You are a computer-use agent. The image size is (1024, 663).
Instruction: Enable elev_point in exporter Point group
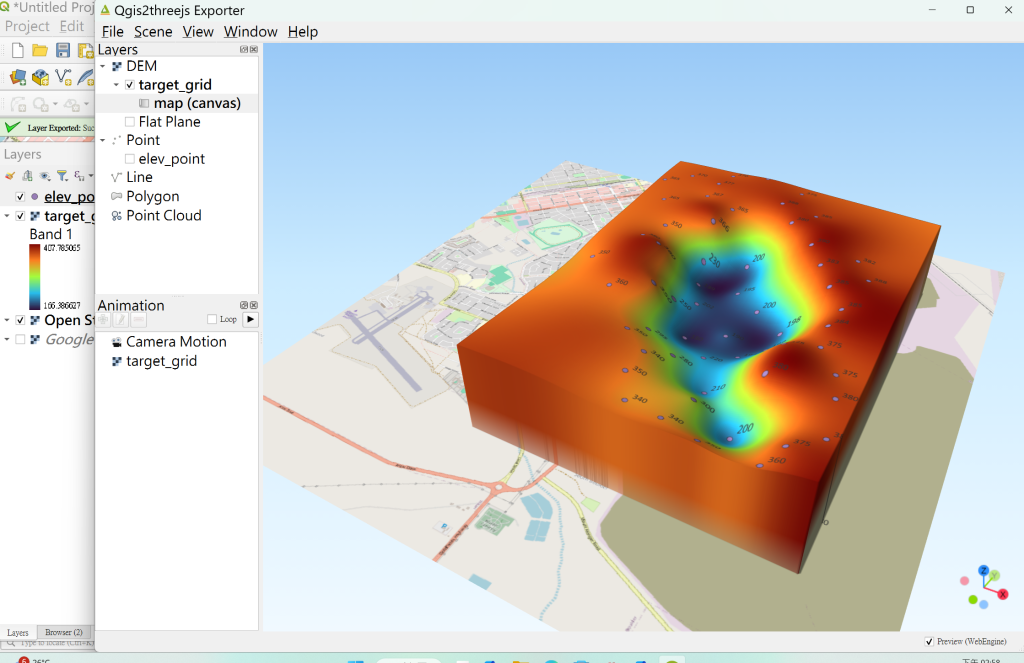click(x=130, y=159)
